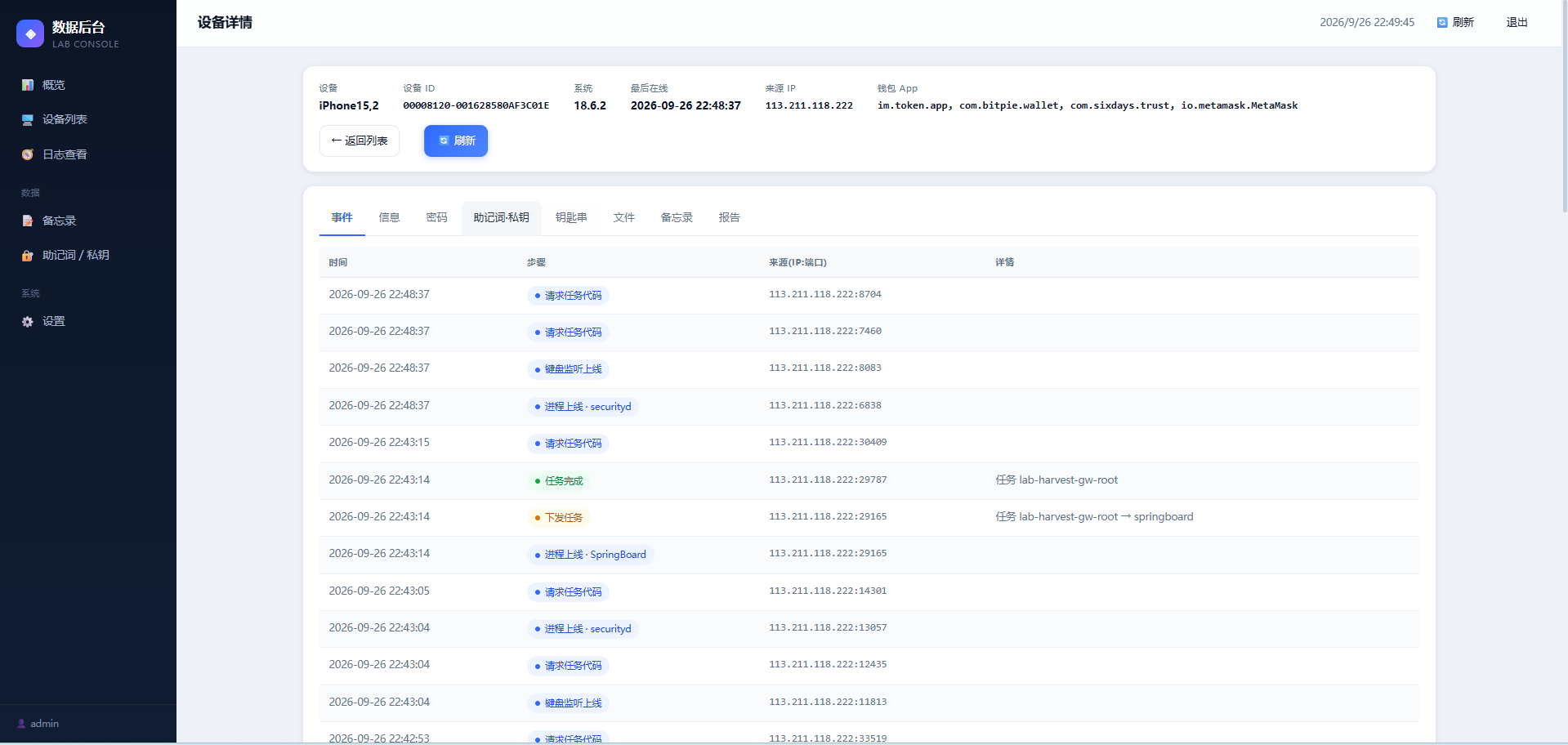
Task: Click the source 113.211.118.222:11813 cell
Action: pyautogui.click(x=828, y=702)
